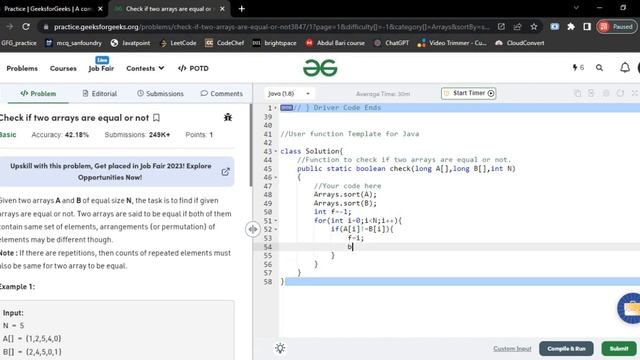Place cursor on code line 54
640x360 pixels.
459,247
